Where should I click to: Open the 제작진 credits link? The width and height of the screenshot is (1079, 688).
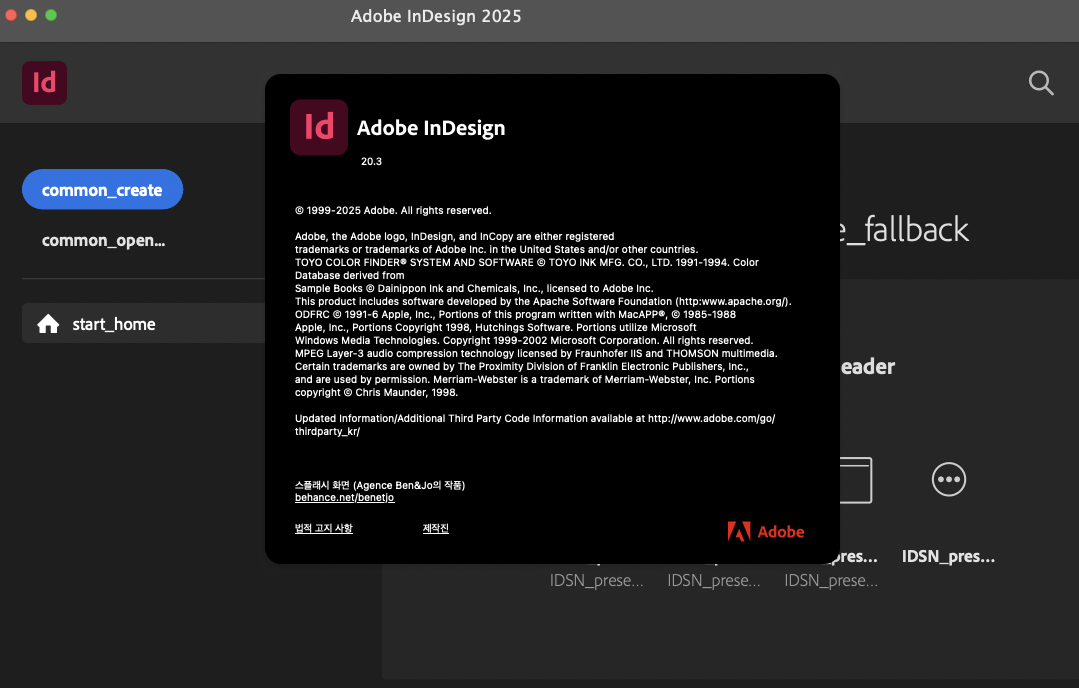436,528
